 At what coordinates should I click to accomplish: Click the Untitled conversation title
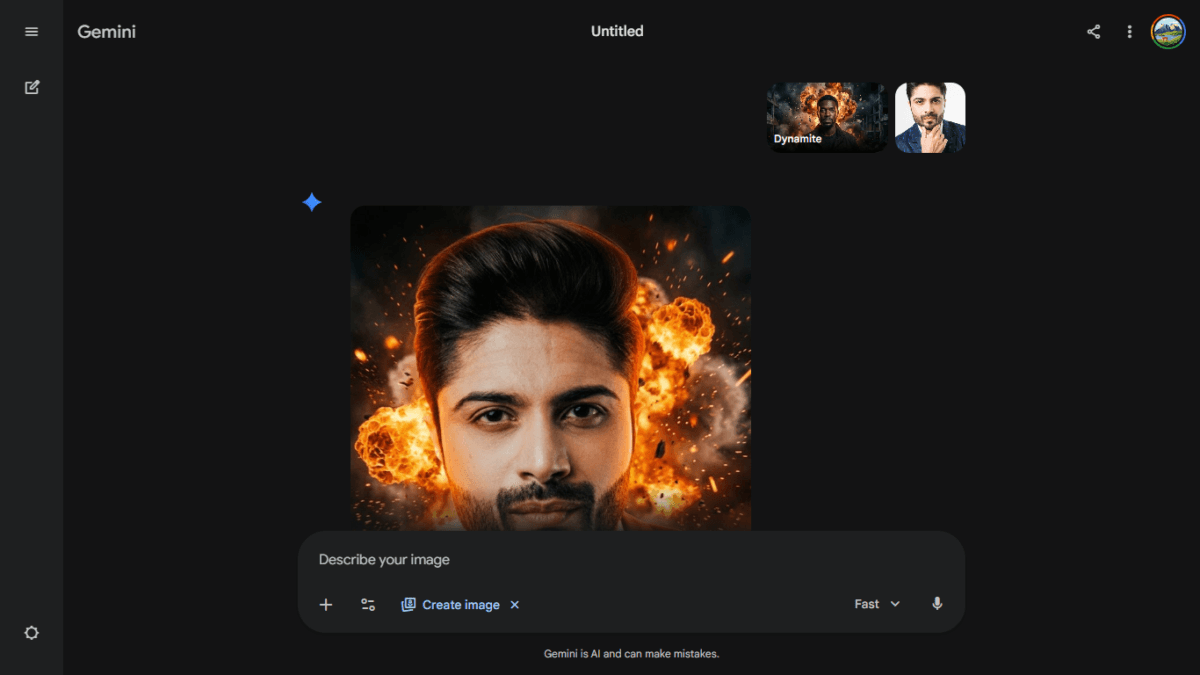617,32
